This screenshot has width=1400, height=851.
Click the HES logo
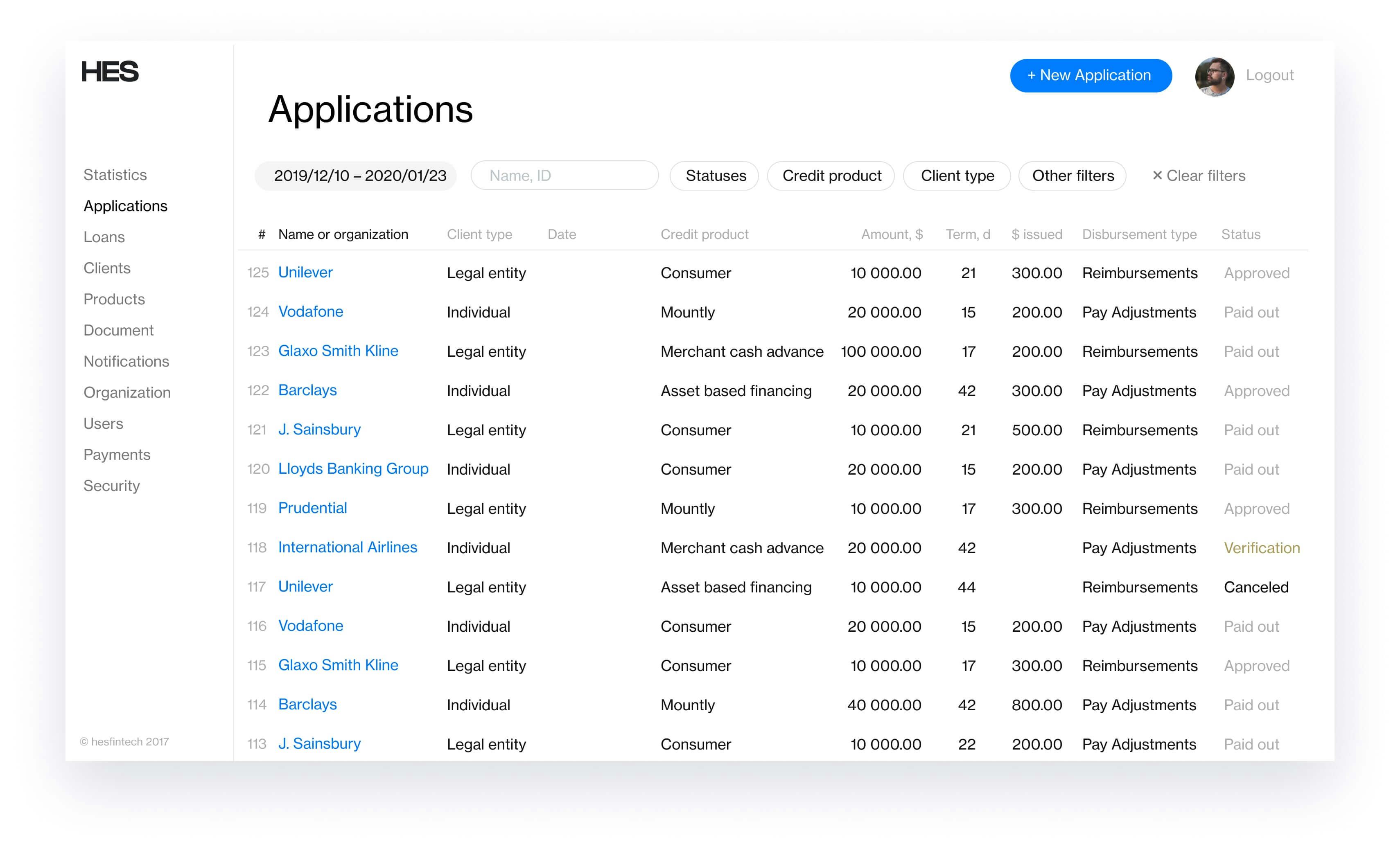[x=110, y=72]
